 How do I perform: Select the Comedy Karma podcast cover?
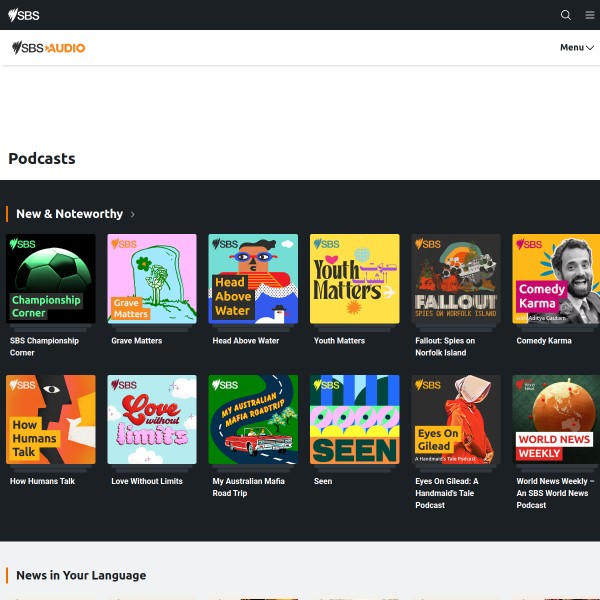[556, 279]
